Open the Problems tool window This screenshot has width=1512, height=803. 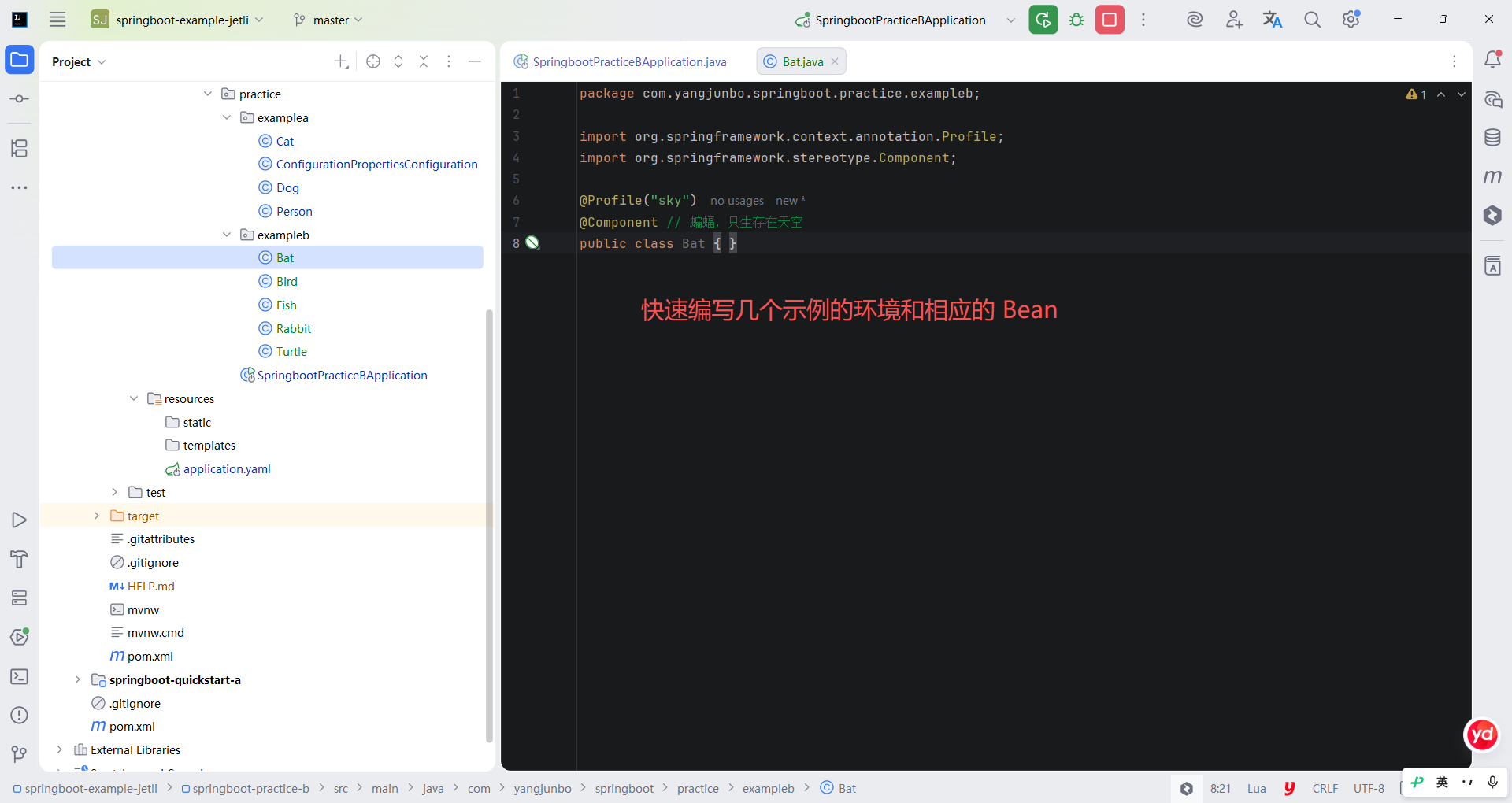[x=19, y=715]
